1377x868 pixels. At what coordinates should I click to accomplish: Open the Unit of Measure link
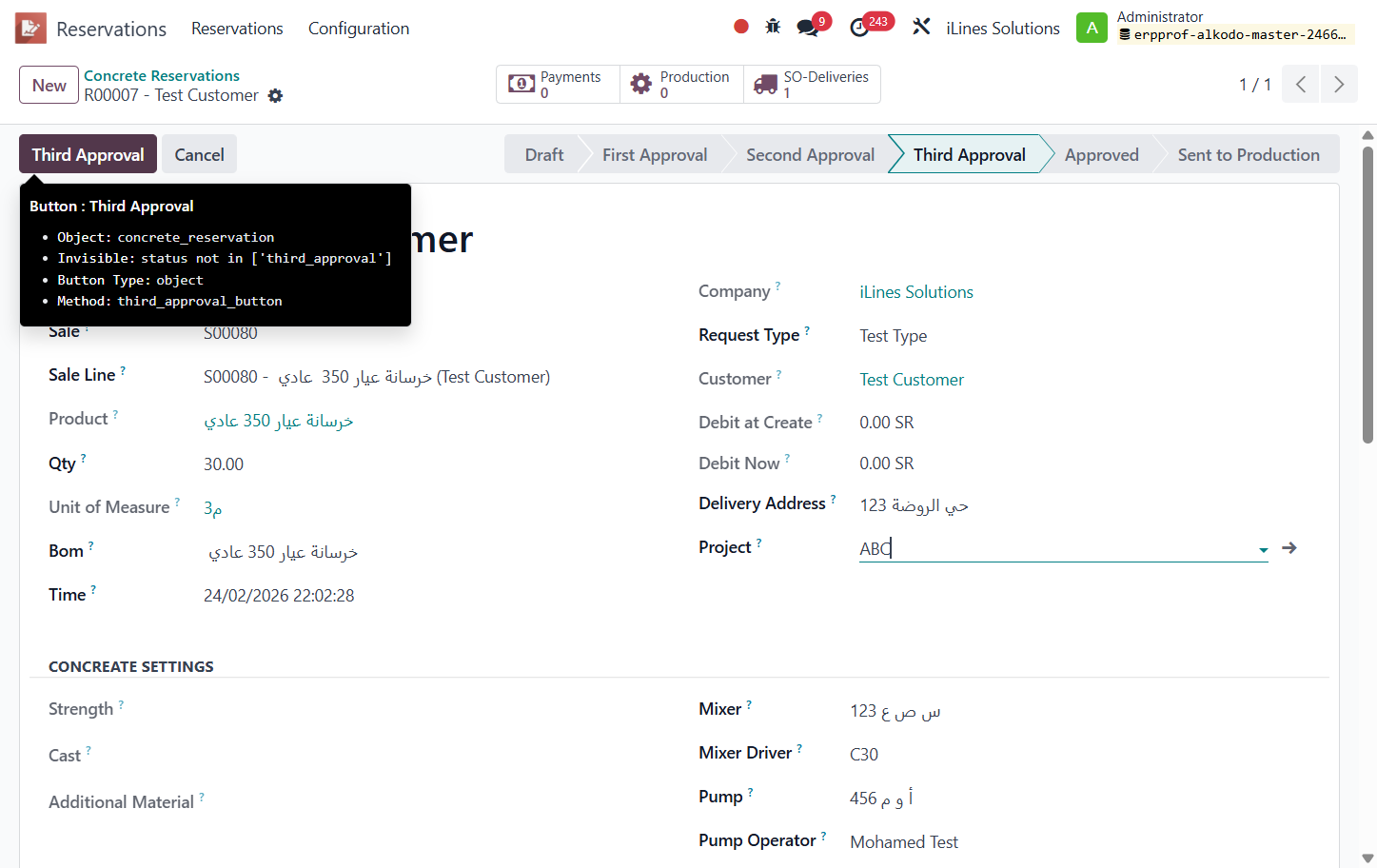click(x=212, y=508)
